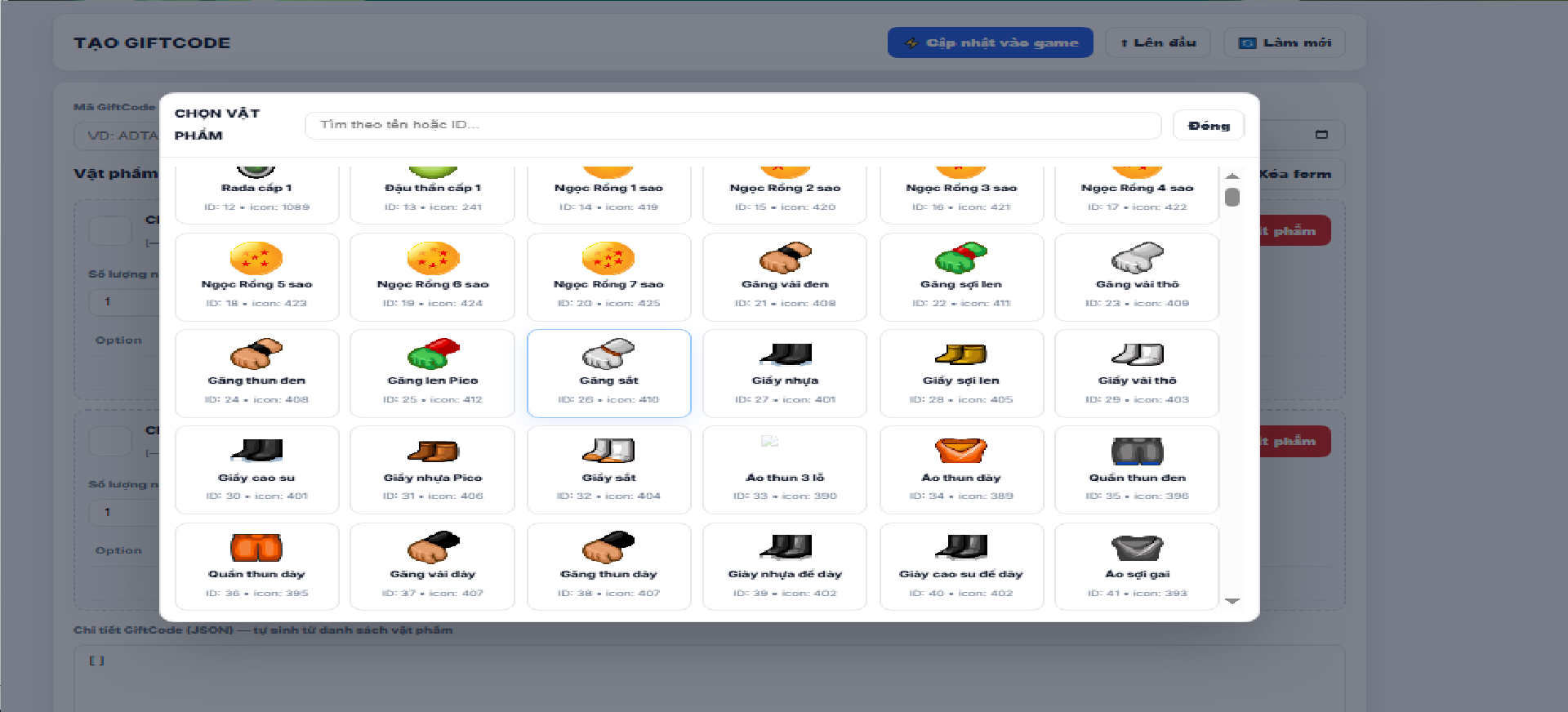Viewport: 1568px width, 712px height.
Task: Choose the Áo sợi gai item
Action: pyautogui.click(x=1137, y=566)
